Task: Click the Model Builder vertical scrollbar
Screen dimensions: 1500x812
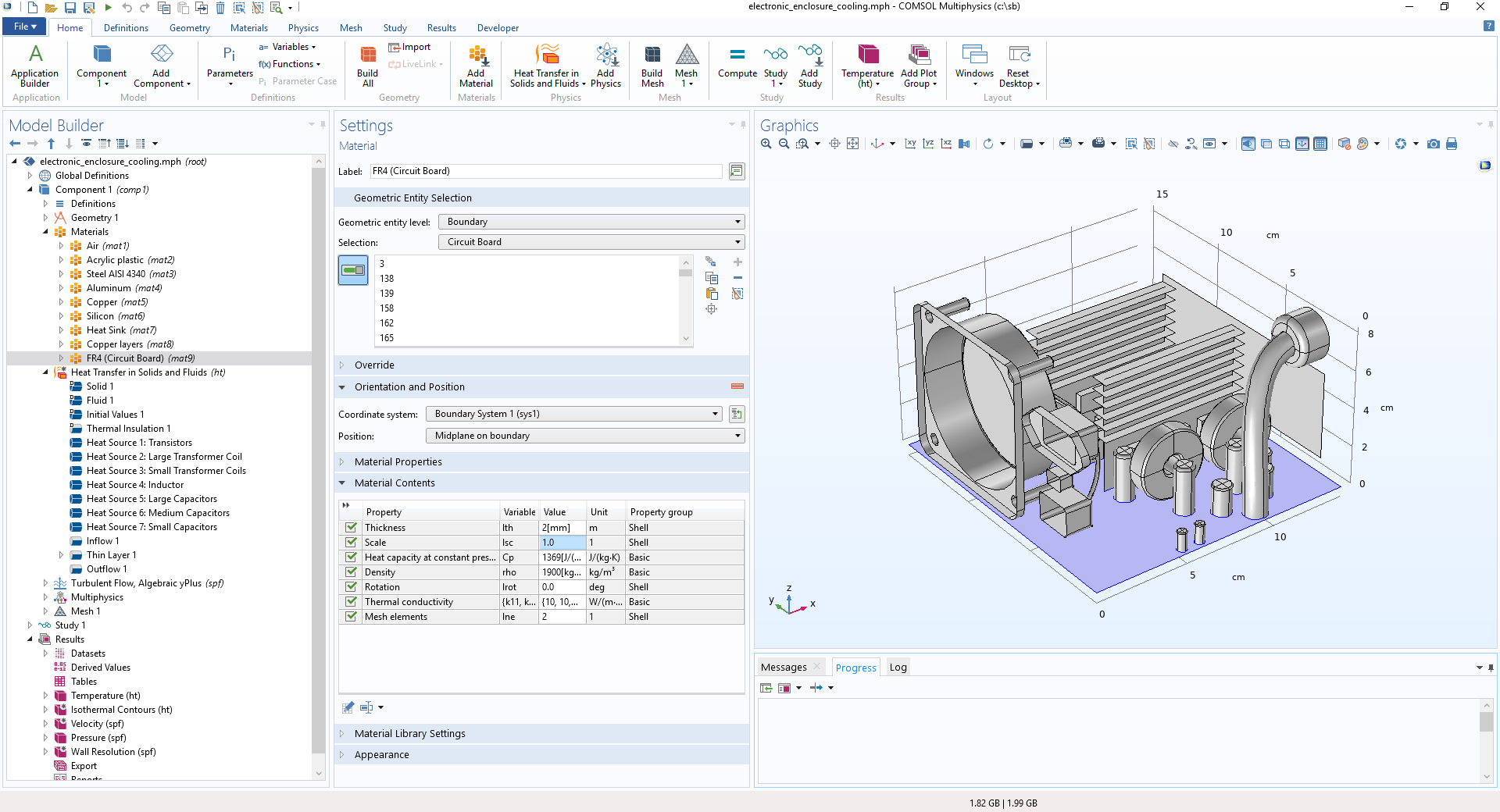Action: tap(318, 468)
